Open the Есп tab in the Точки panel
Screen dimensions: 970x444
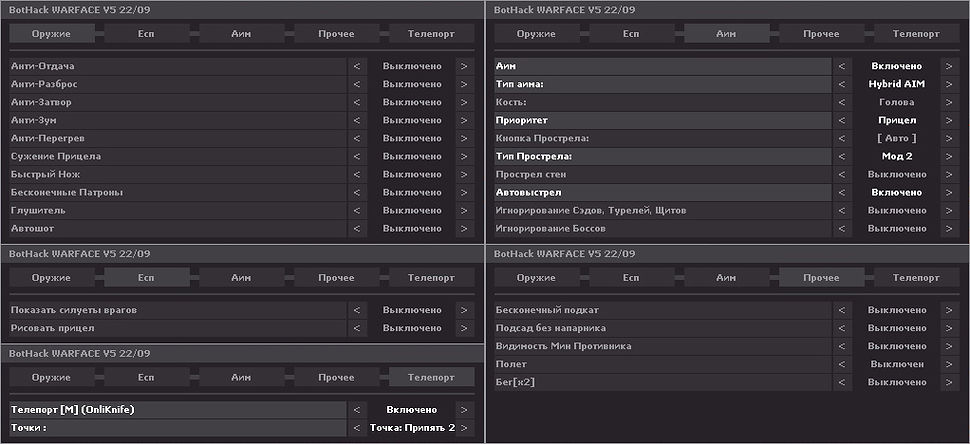click(147, 377)
